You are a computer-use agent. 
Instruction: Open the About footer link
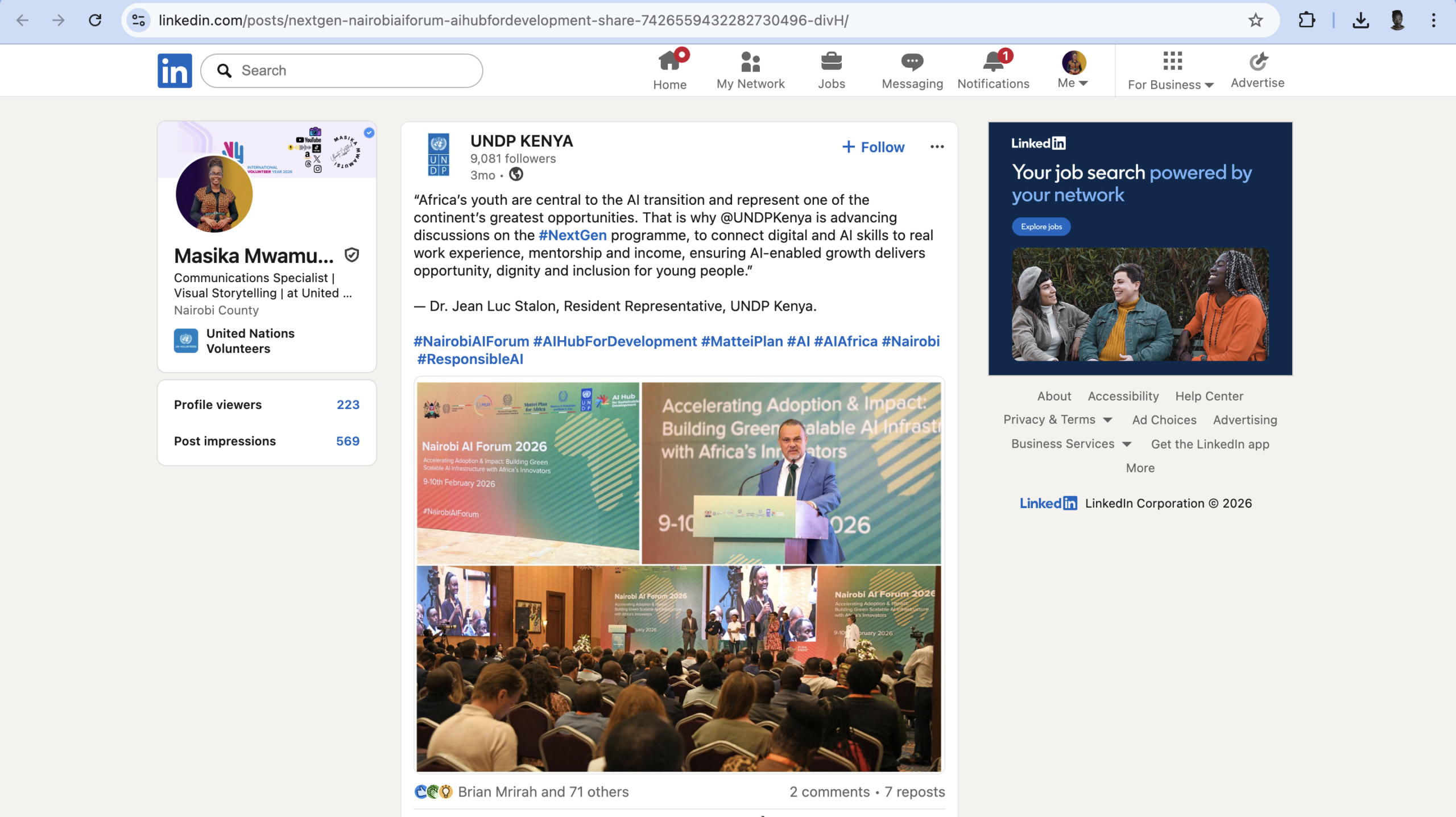pos(1054,396)
